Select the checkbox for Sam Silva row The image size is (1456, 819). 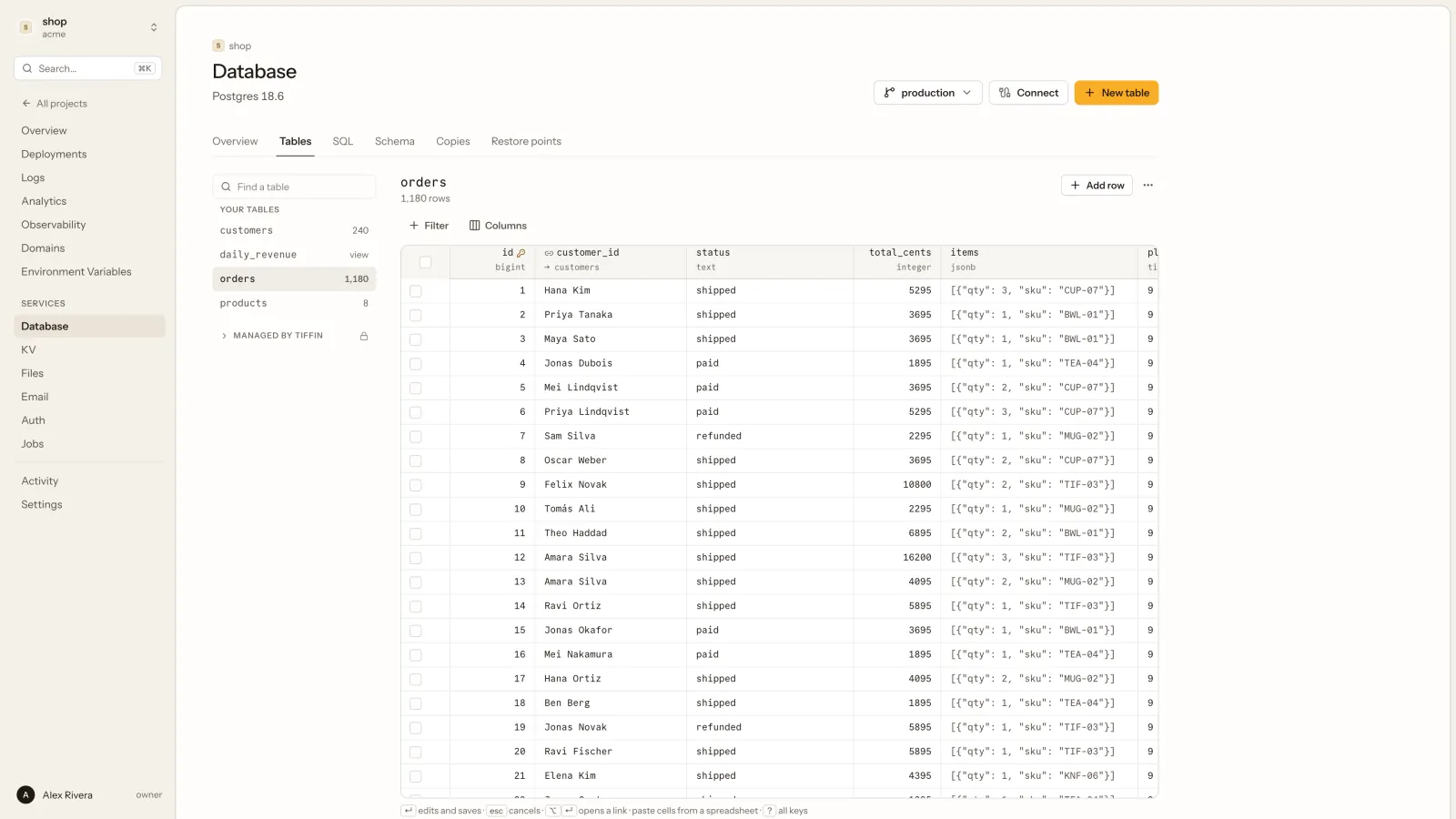(x=416, y=437)
